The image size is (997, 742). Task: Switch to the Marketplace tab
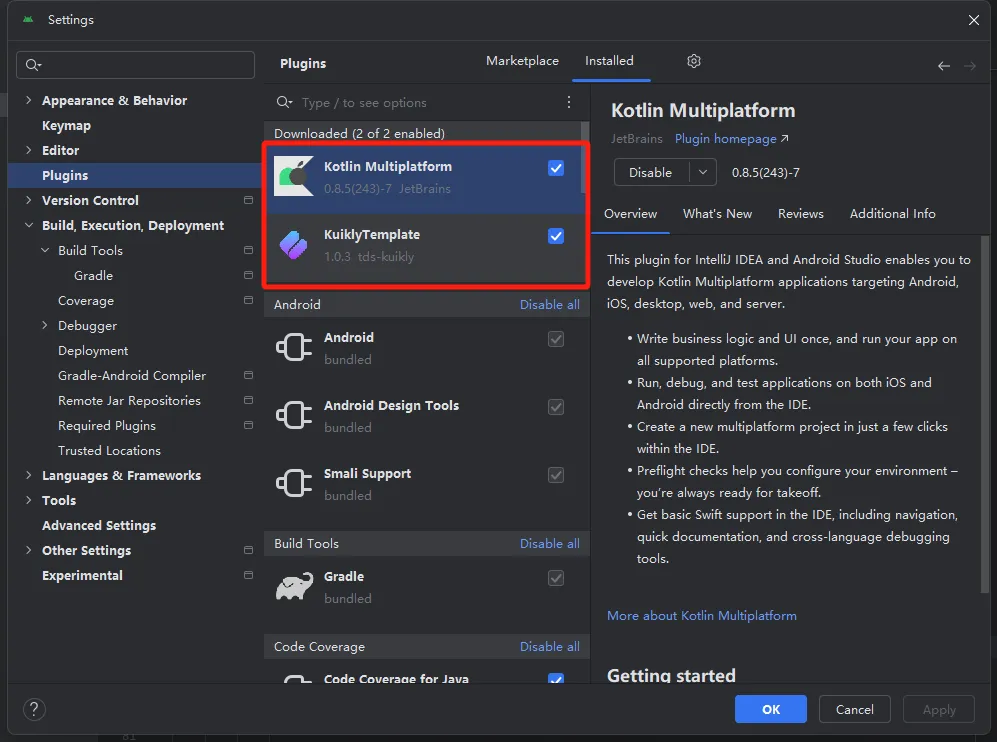tap(522, 61)
